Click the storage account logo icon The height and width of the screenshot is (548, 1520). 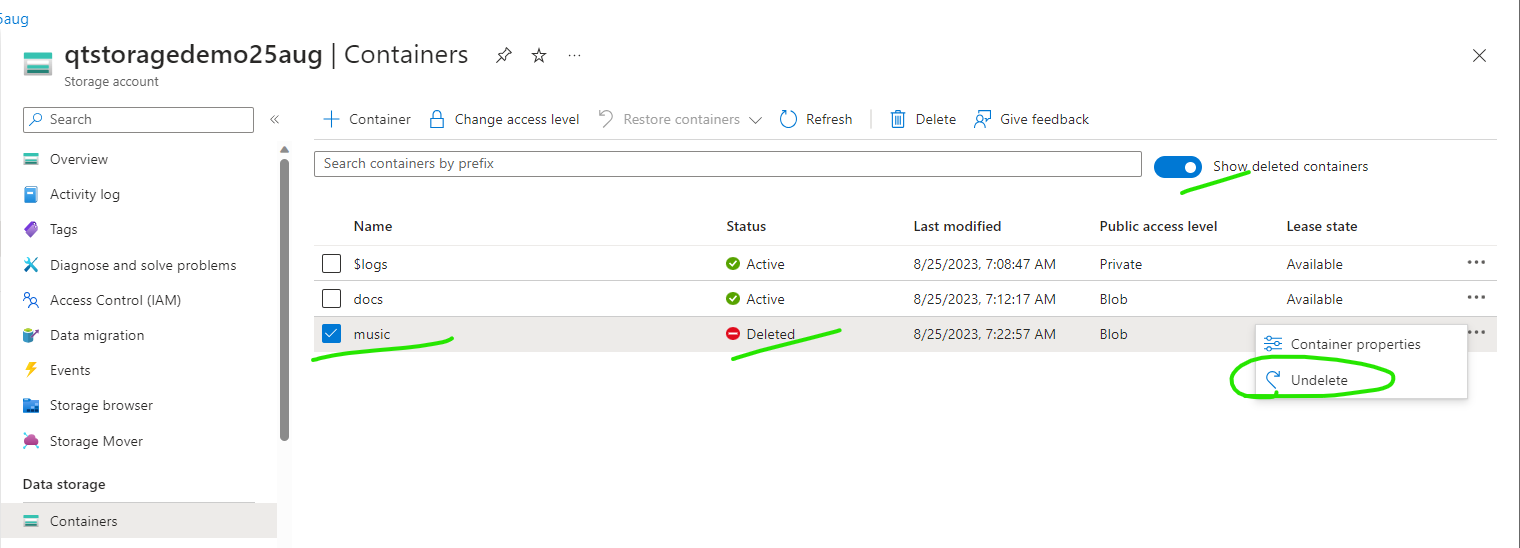[x=38, y=62]
